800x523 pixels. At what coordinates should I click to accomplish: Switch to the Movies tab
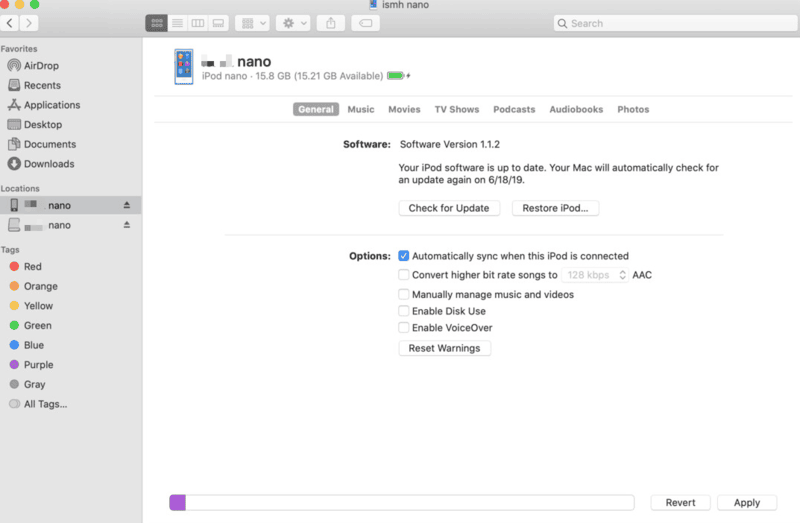pyautogui.click(x=404, y=109)
